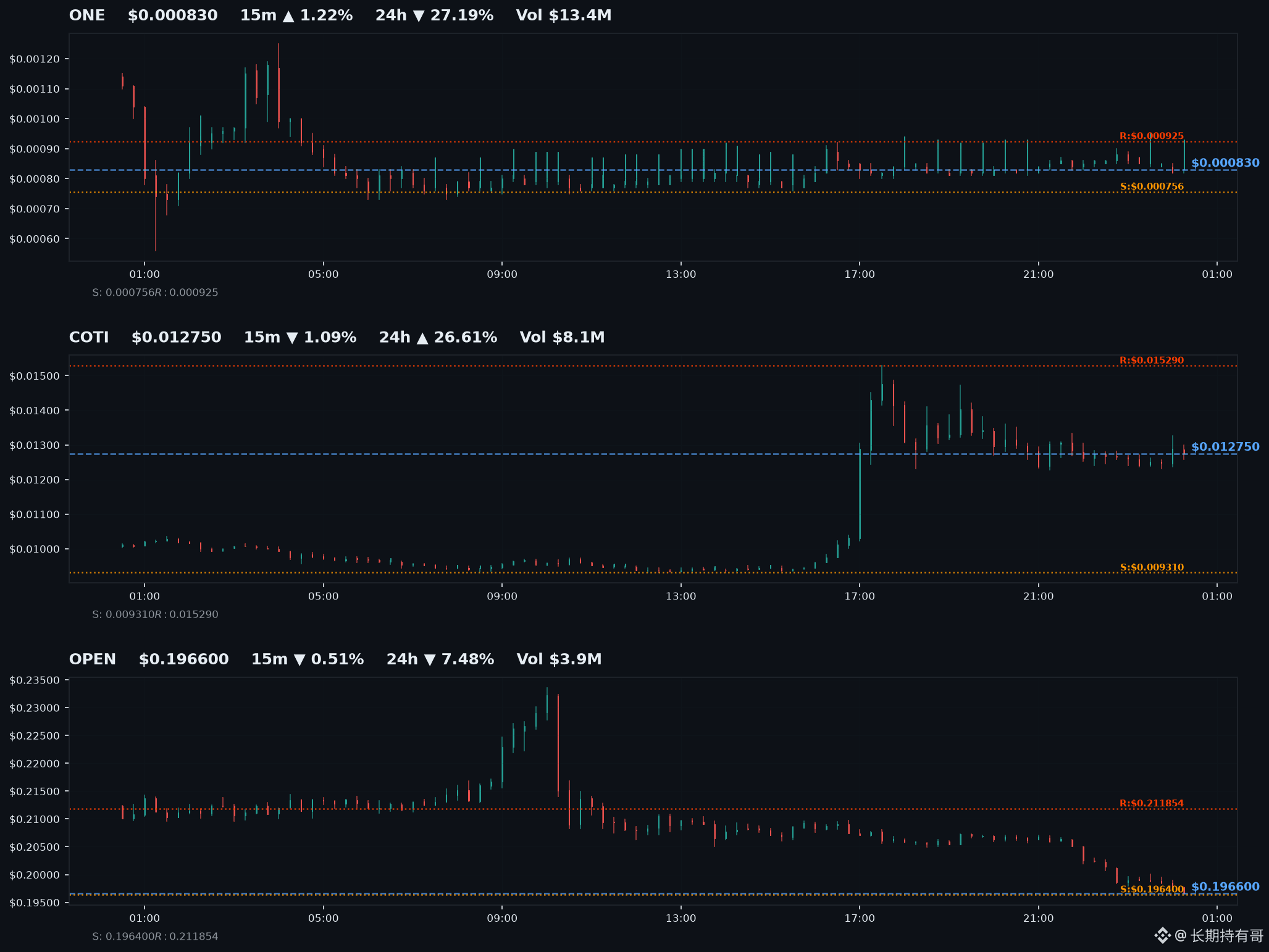
Task: Click the ONE ticker title
Action: [87, 15]
